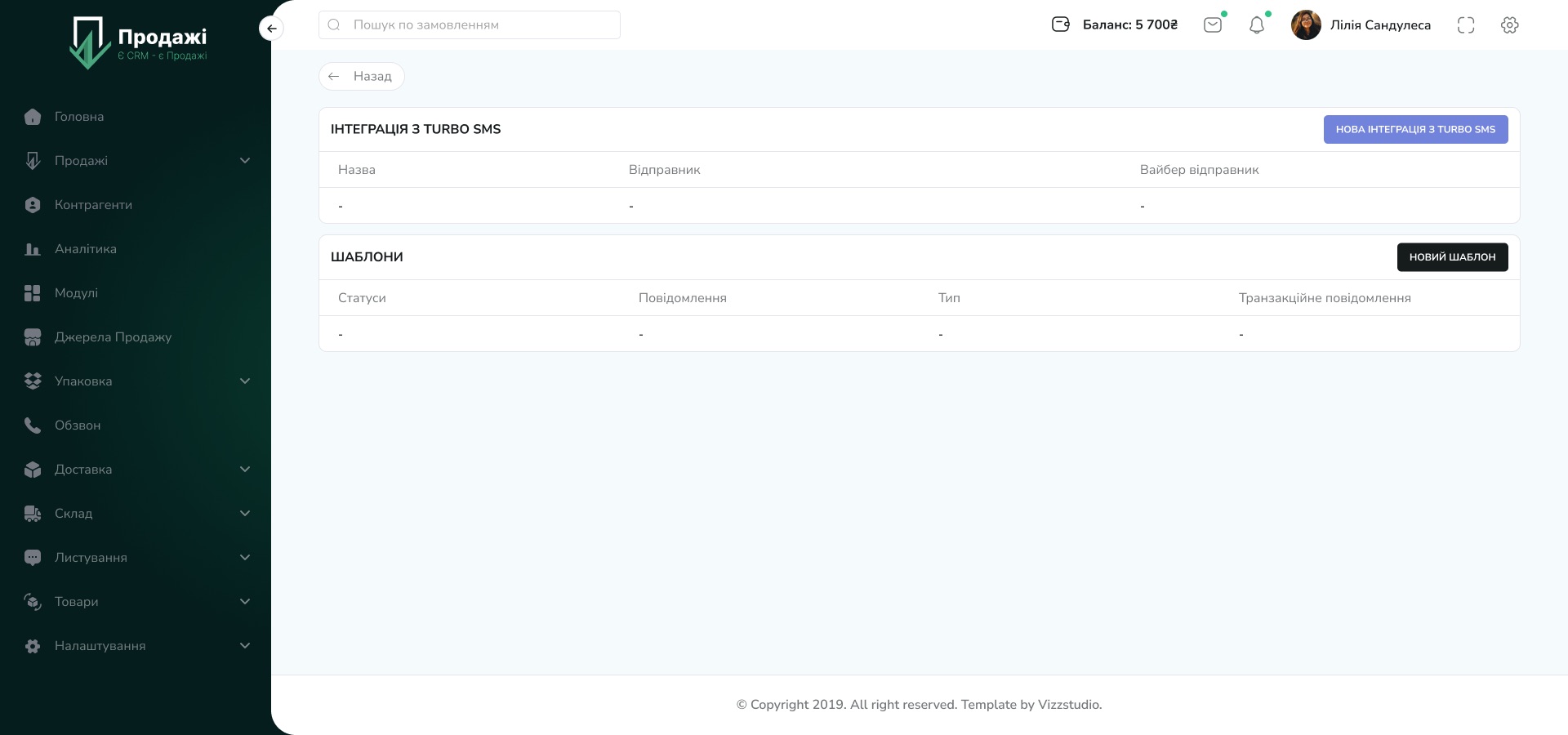Click the Продажі CRM logo
Viewport: 1568px width, 735px height.
(138, 42)
